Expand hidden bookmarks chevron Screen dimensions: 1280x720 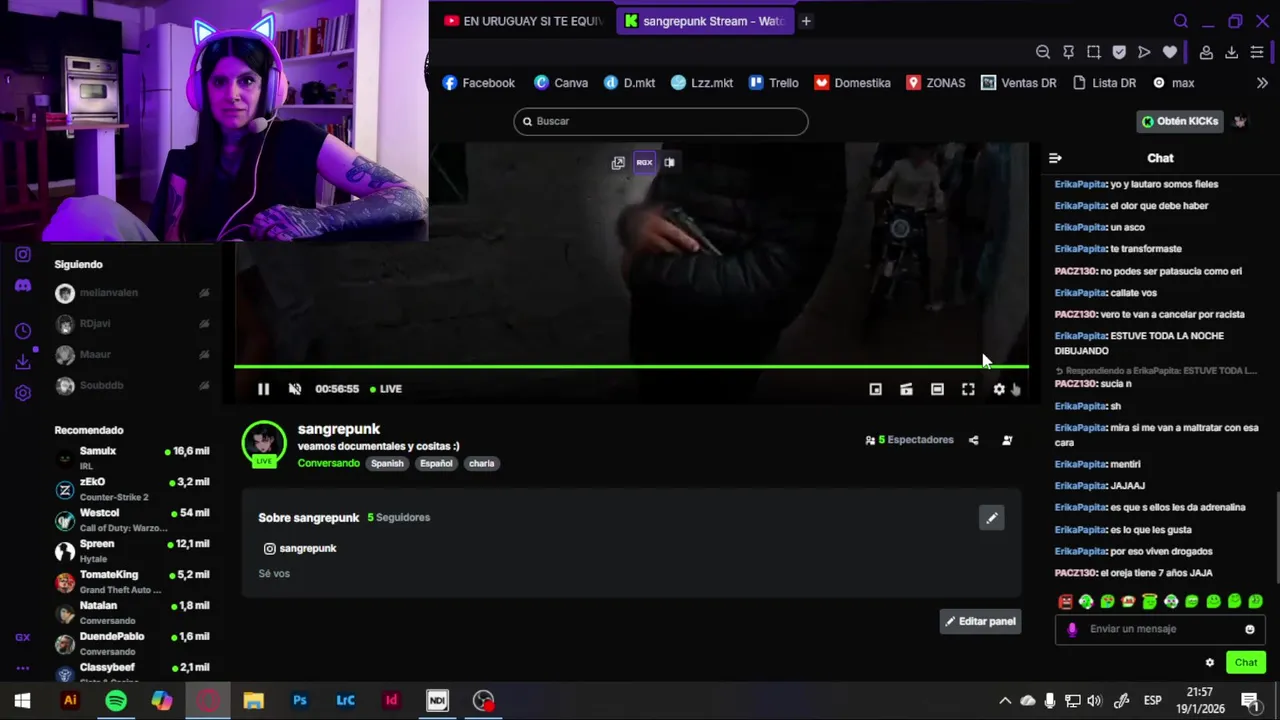pos(1262,83)
